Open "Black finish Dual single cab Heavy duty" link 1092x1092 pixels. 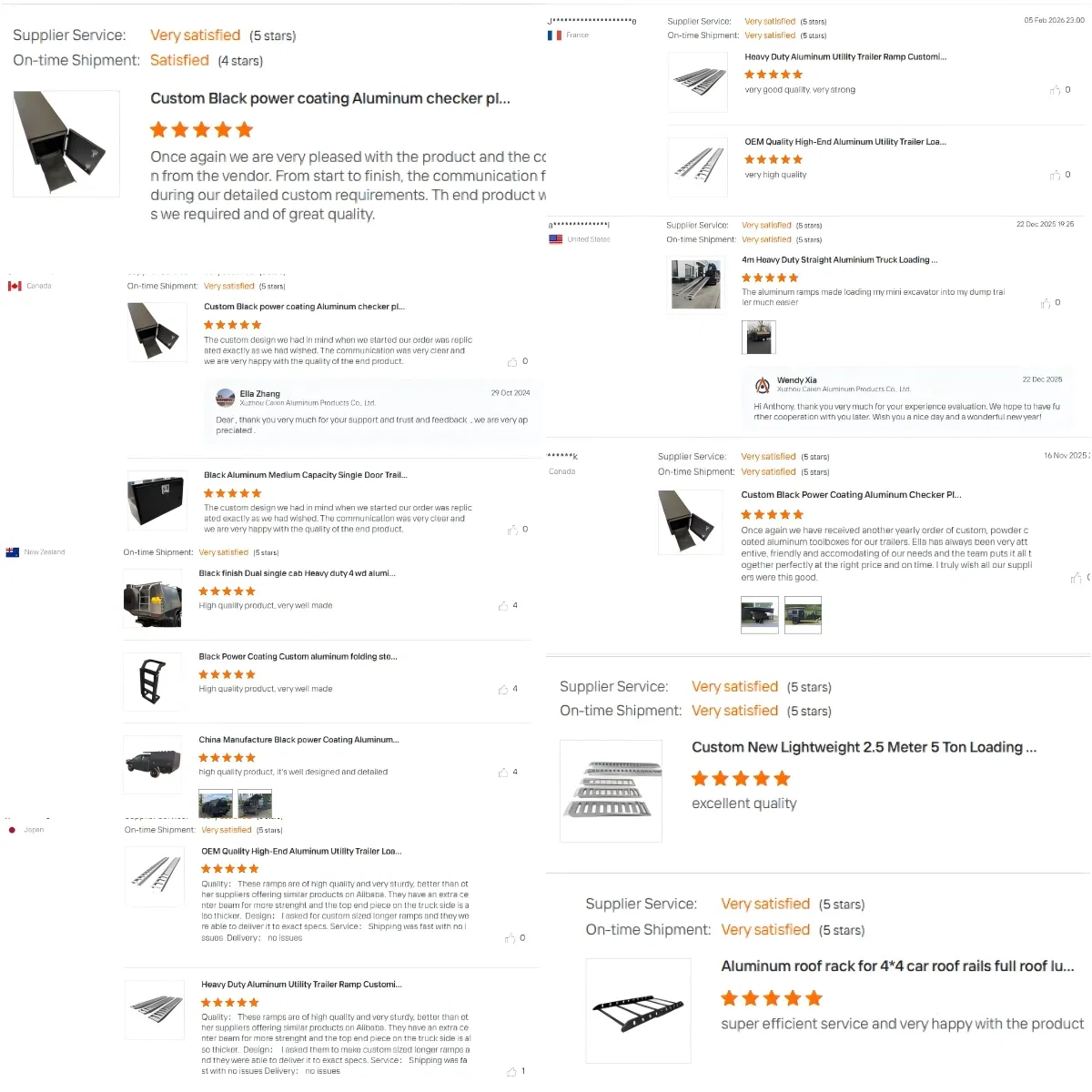click(298, 574)
